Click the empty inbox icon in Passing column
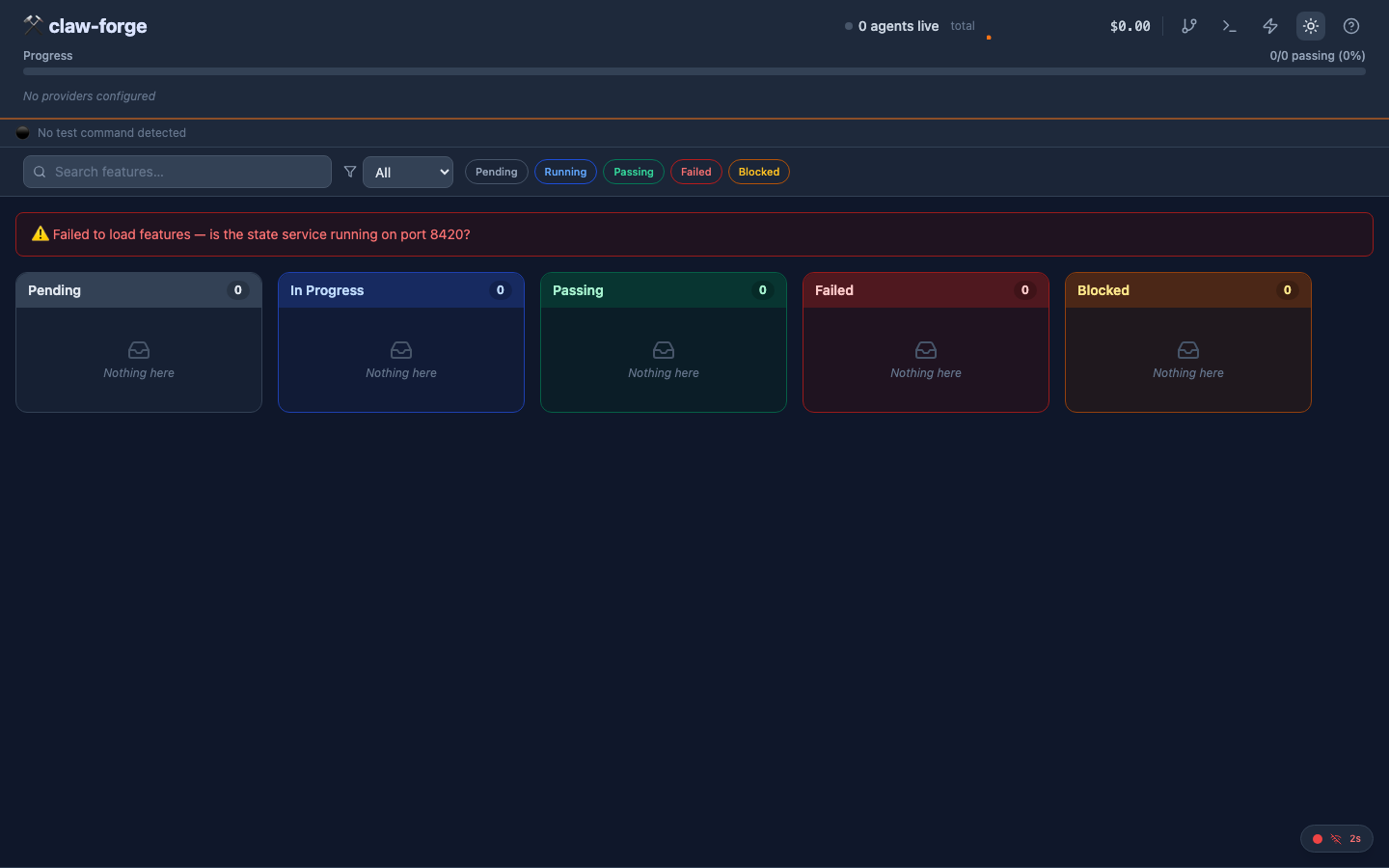The width and height of the screenshot is (1389, 868). tap(663, 351)
